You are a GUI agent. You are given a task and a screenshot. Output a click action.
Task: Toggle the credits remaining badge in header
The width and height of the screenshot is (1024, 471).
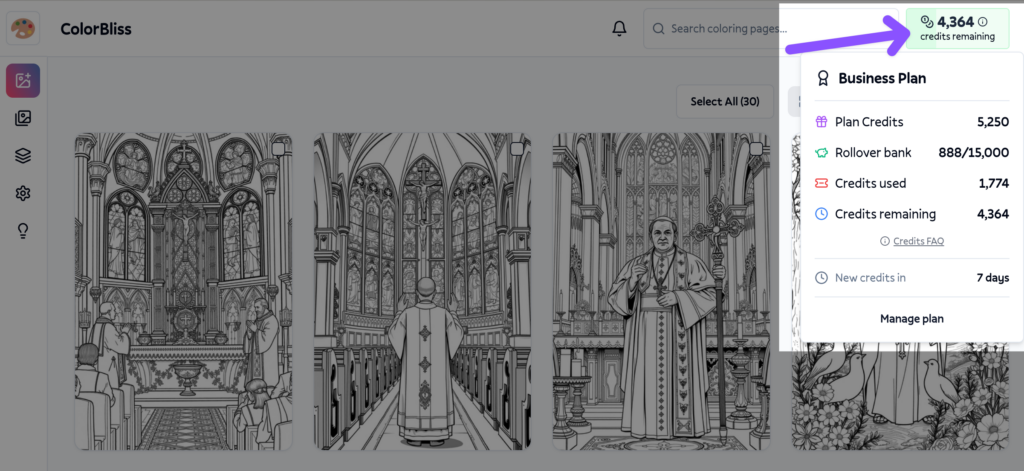(957, 29)
